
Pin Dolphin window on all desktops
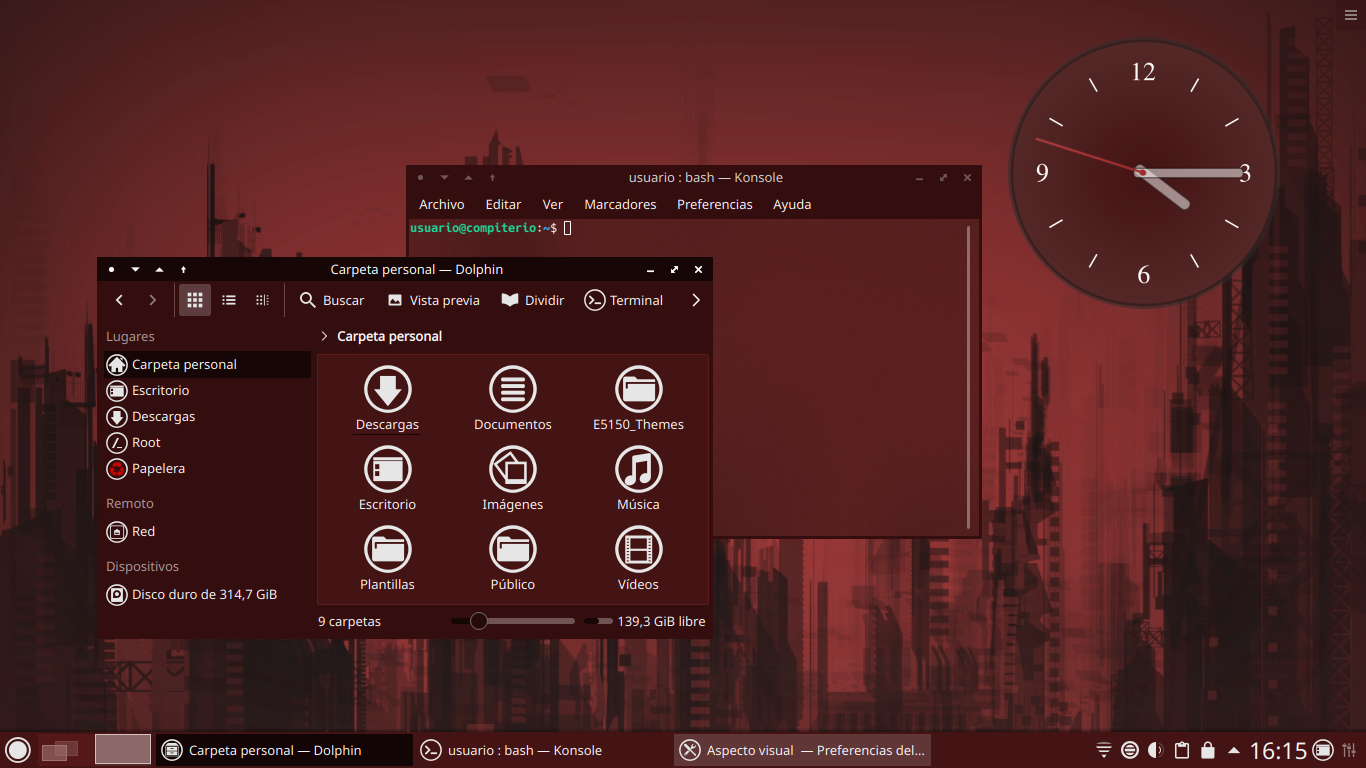[x=183, y=269]
